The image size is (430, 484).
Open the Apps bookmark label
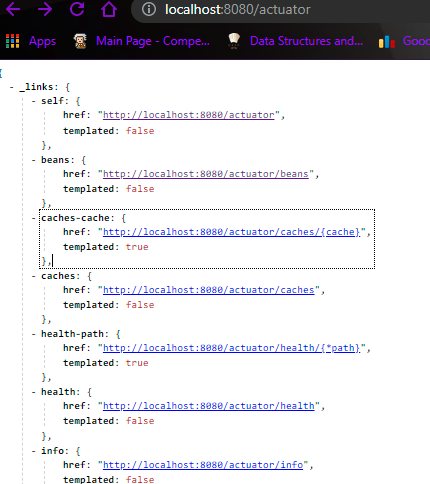click(x=42, y=41)
